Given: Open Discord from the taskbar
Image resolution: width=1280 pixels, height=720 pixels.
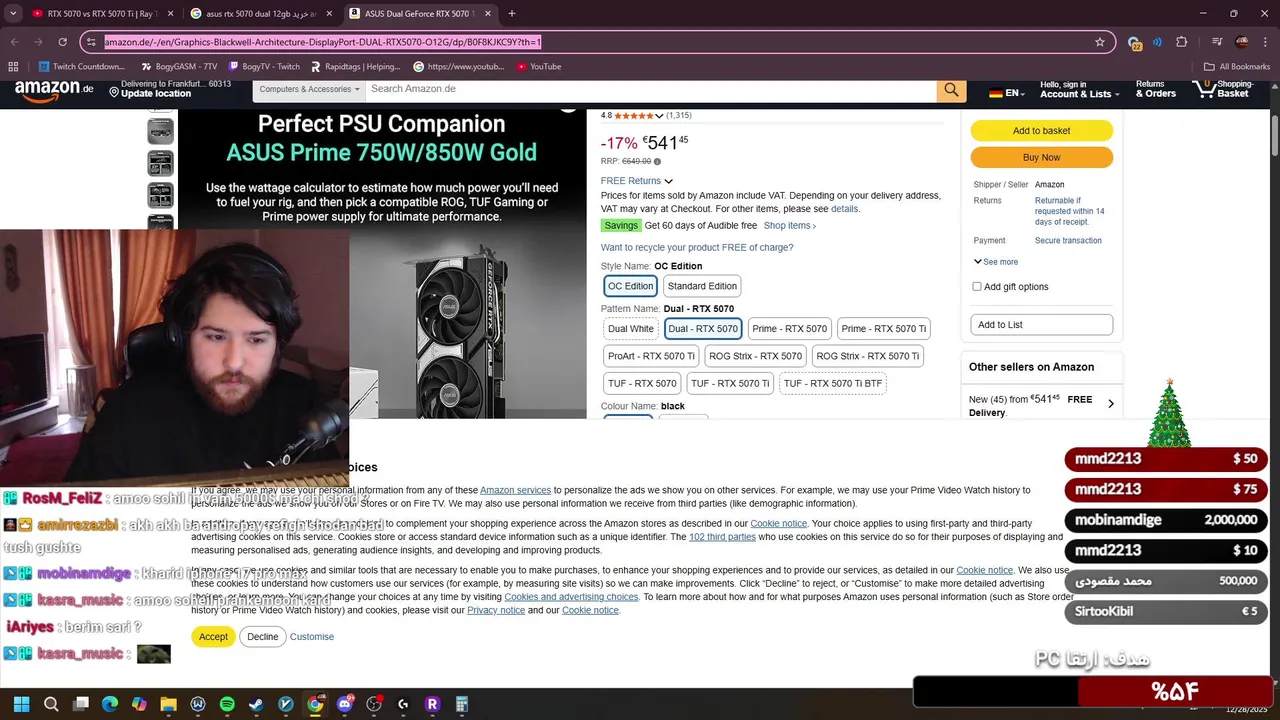Looking at the screenshot, I should (x=345, y=704).
